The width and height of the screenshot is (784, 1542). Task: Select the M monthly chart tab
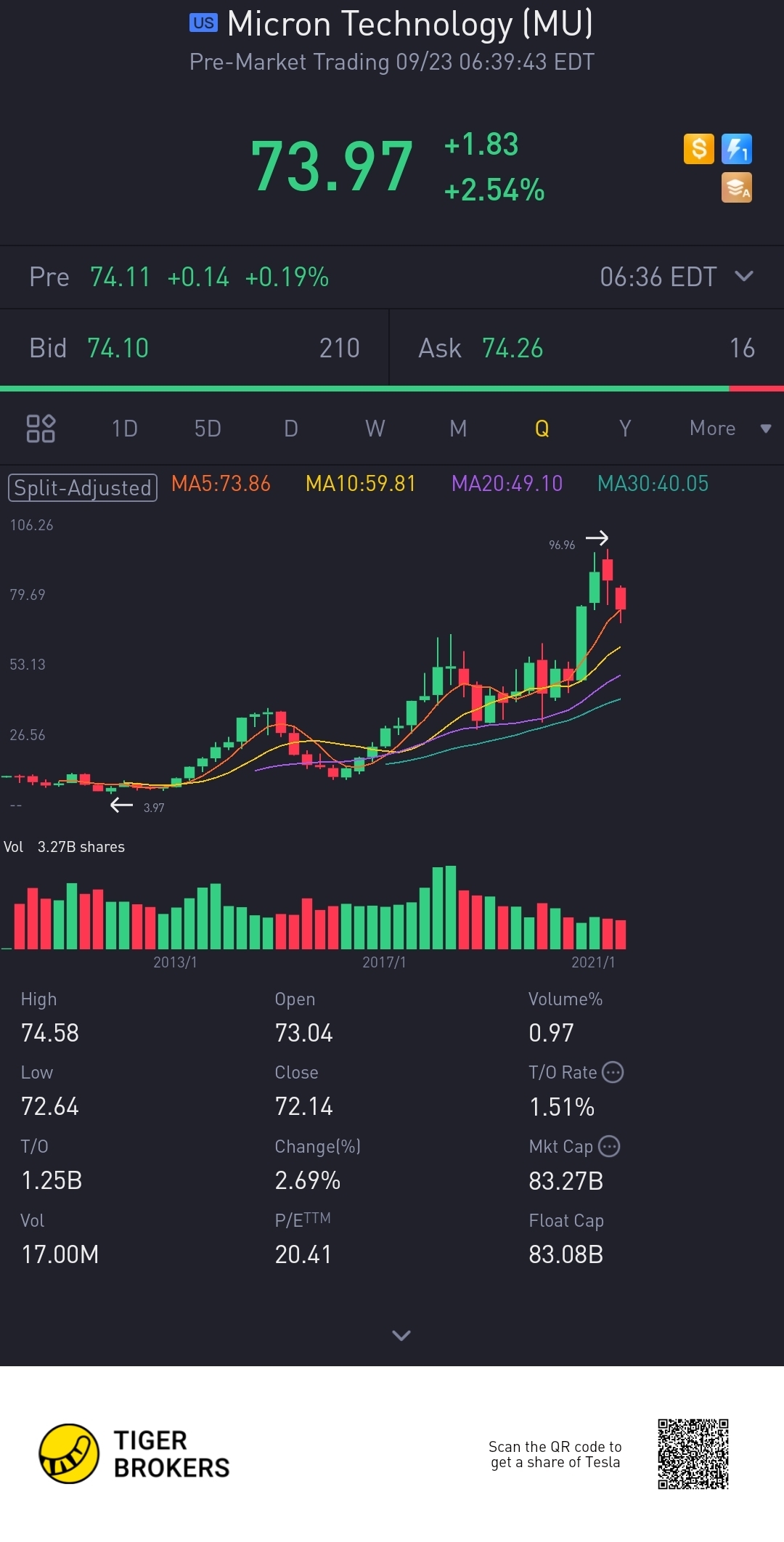[458, 429]
